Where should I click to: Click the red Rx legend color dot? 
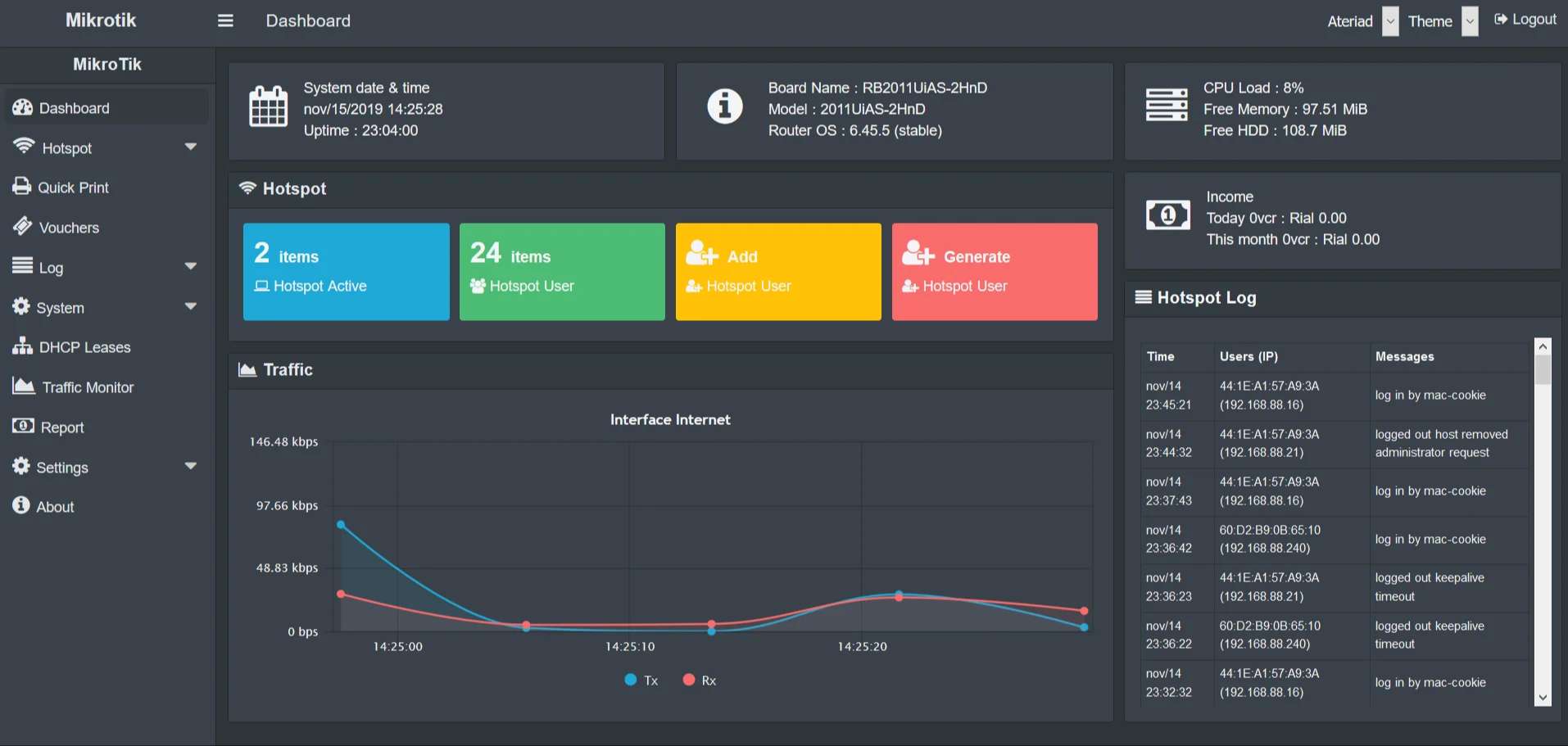click(x=689, y=680)
